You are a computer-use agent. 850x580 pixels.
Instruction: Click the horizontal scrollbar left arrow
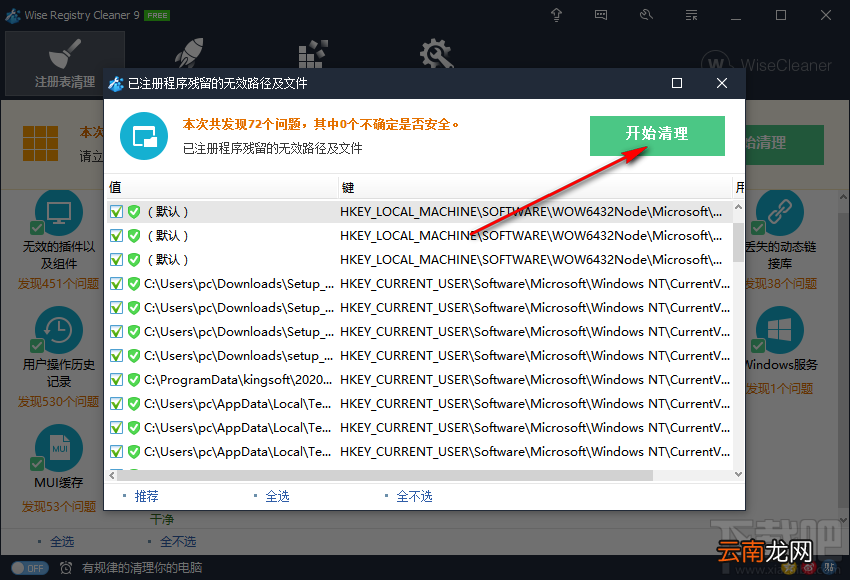point(112,475)
